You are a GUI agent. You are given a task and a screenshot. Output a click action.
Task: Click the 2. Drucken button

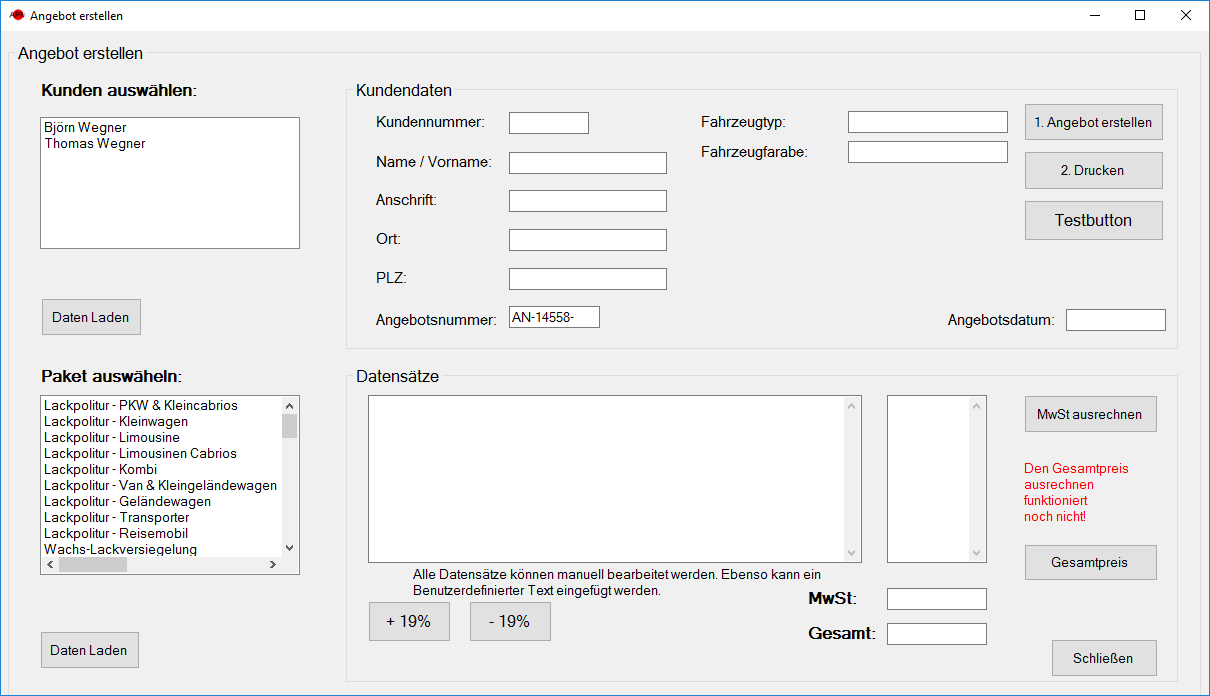[x=1093, y=170]
